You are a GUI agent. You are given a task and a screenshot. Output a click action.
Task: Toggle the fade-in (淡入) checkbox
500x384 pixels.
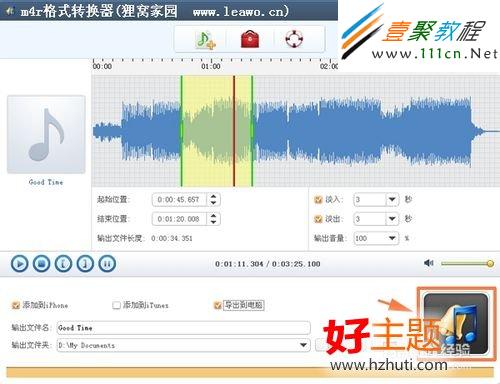pyautogui.click(x=318, y=199)
